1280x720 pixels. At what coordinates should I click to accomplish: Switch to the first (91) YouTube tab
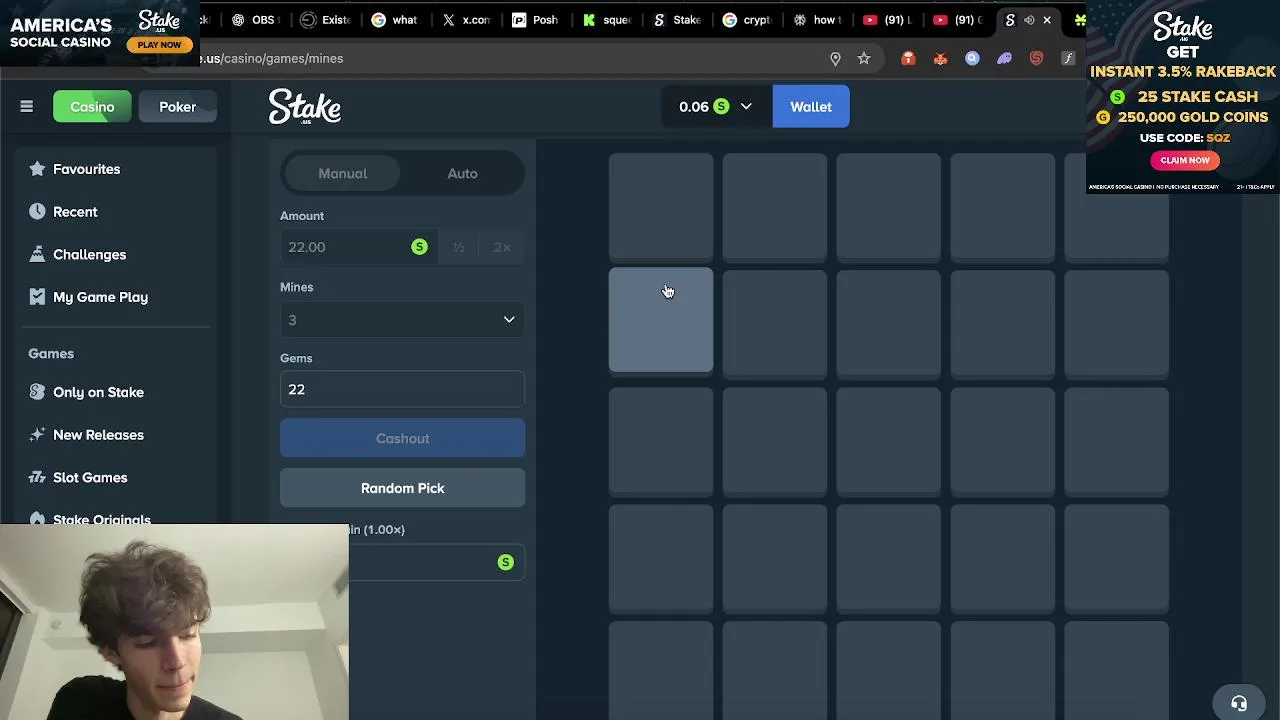887,20
